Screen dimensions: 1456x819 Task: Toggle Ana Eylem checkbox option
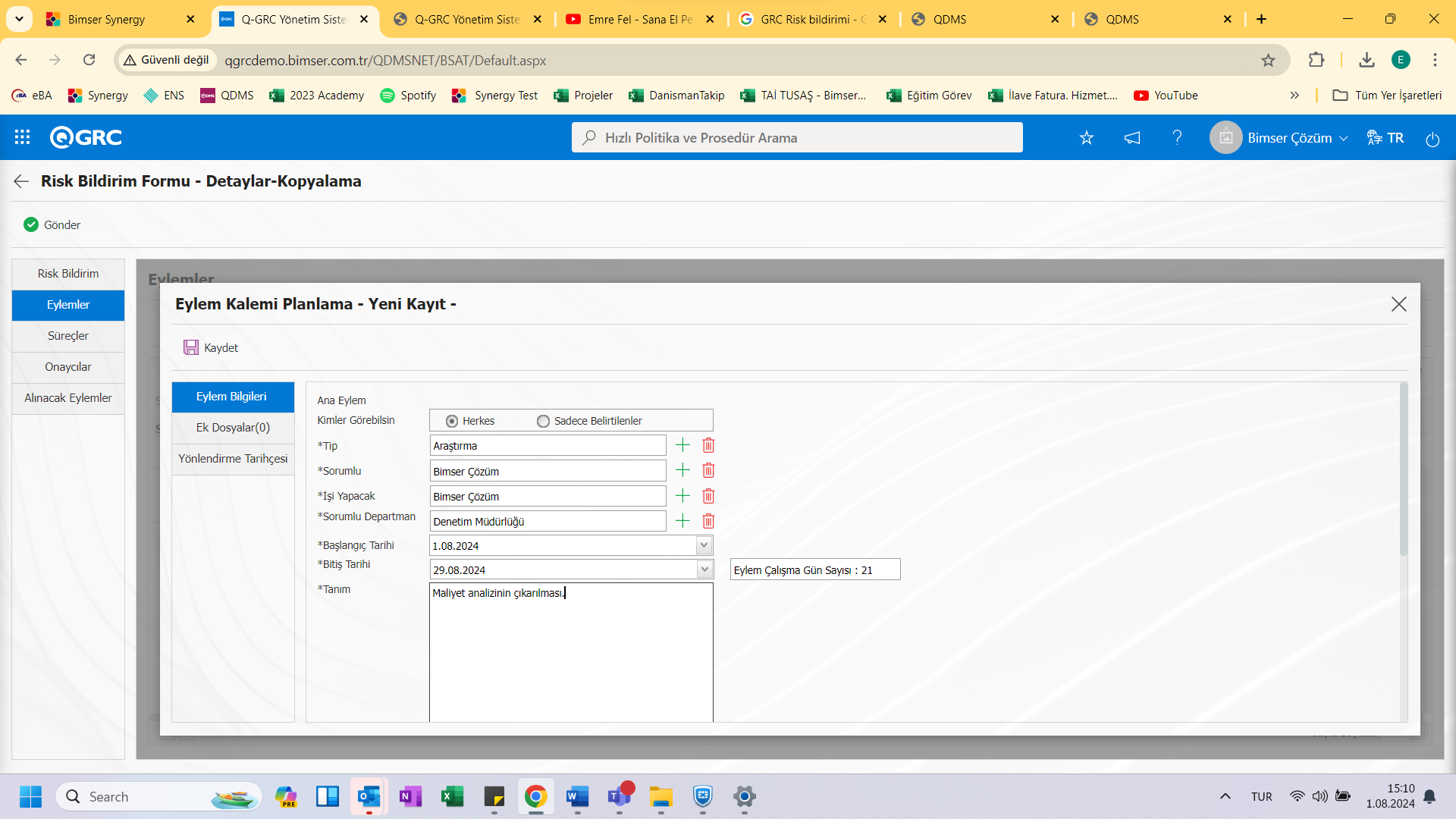tap(435, 400)
